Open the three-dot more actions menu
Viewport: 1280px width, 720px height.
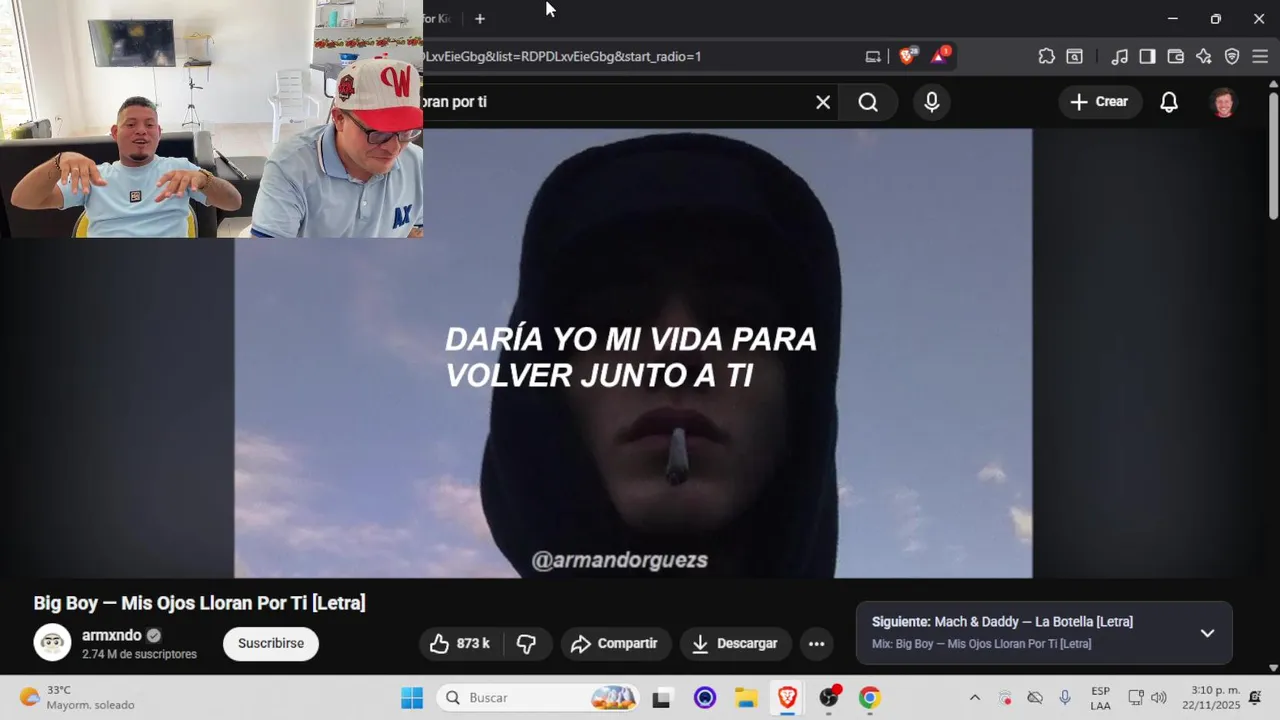(x=816, y=644)
